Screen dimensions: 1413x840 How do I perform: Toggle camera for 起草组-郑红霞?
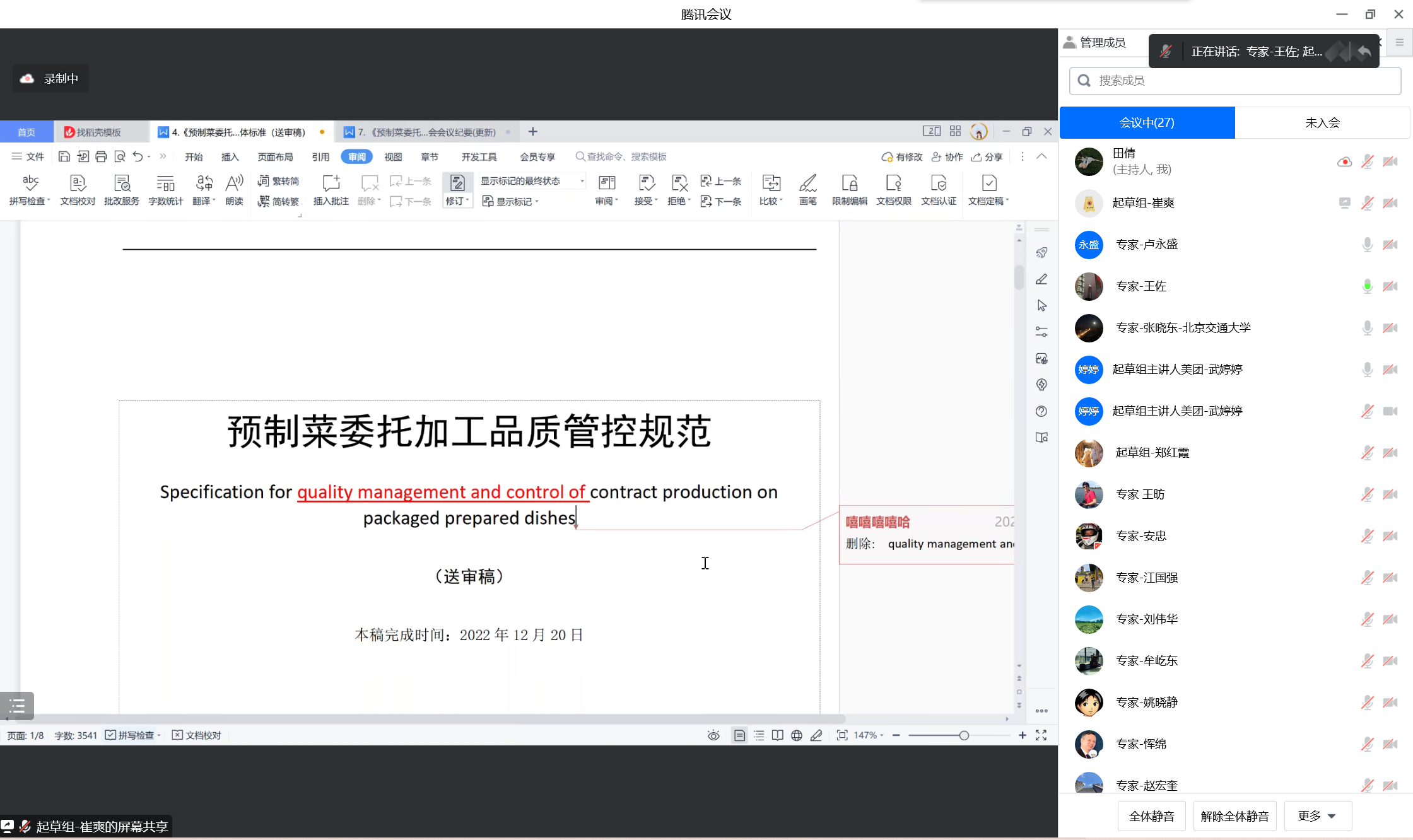tap(1390, 453)
